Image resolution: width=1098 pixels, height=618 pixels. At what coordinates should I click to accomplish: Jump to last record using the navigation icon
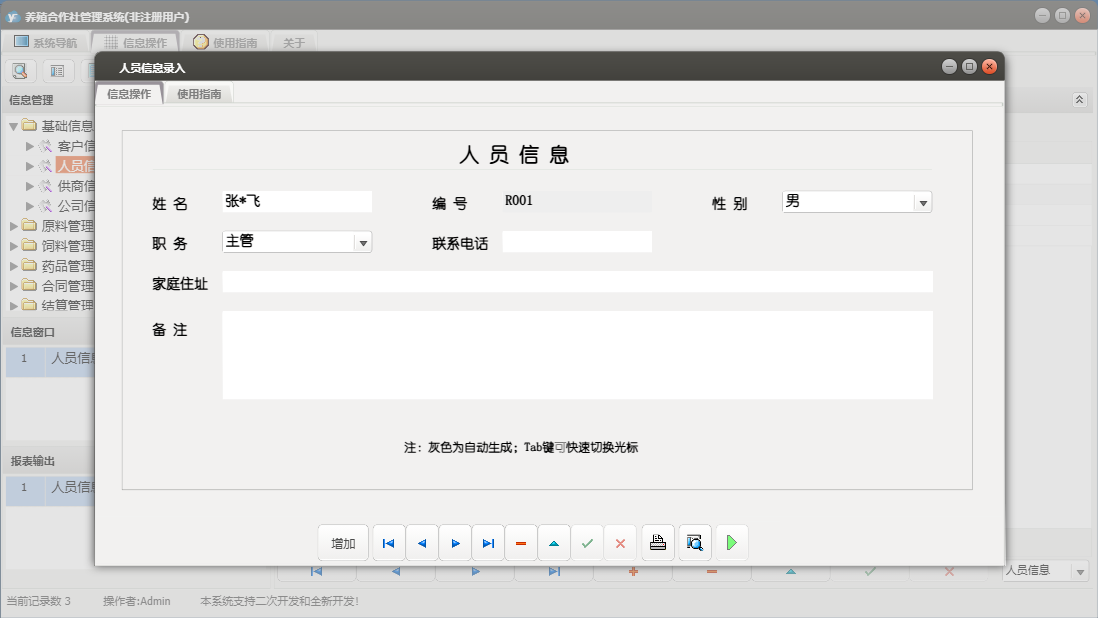(488, 542)
